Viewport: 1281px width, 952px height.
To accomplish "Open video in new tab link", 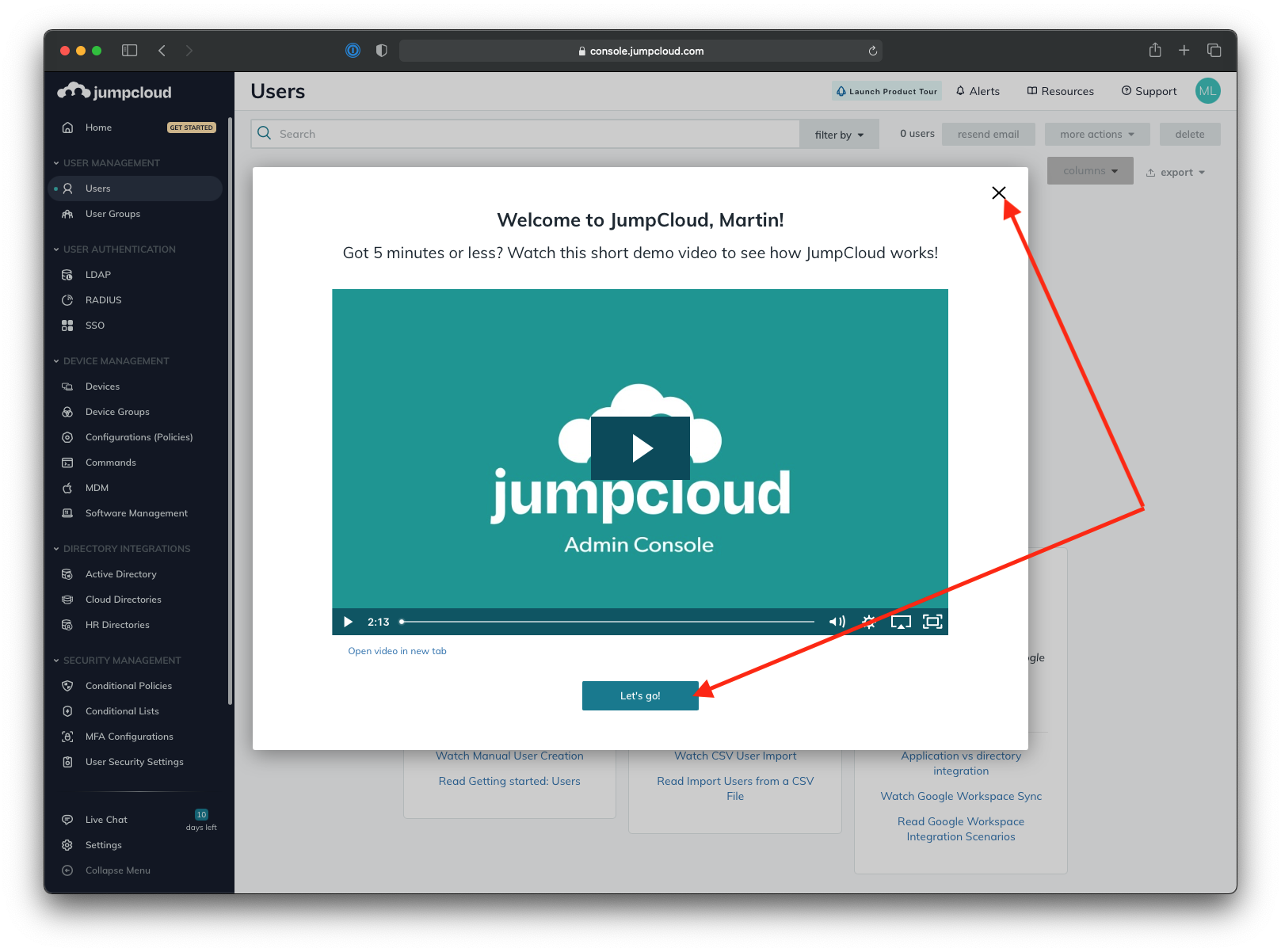I will (397, 651).
